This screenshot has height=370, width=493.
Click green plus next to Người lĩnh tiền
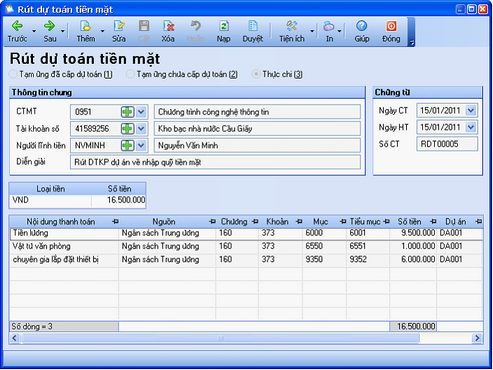(127, 145)
